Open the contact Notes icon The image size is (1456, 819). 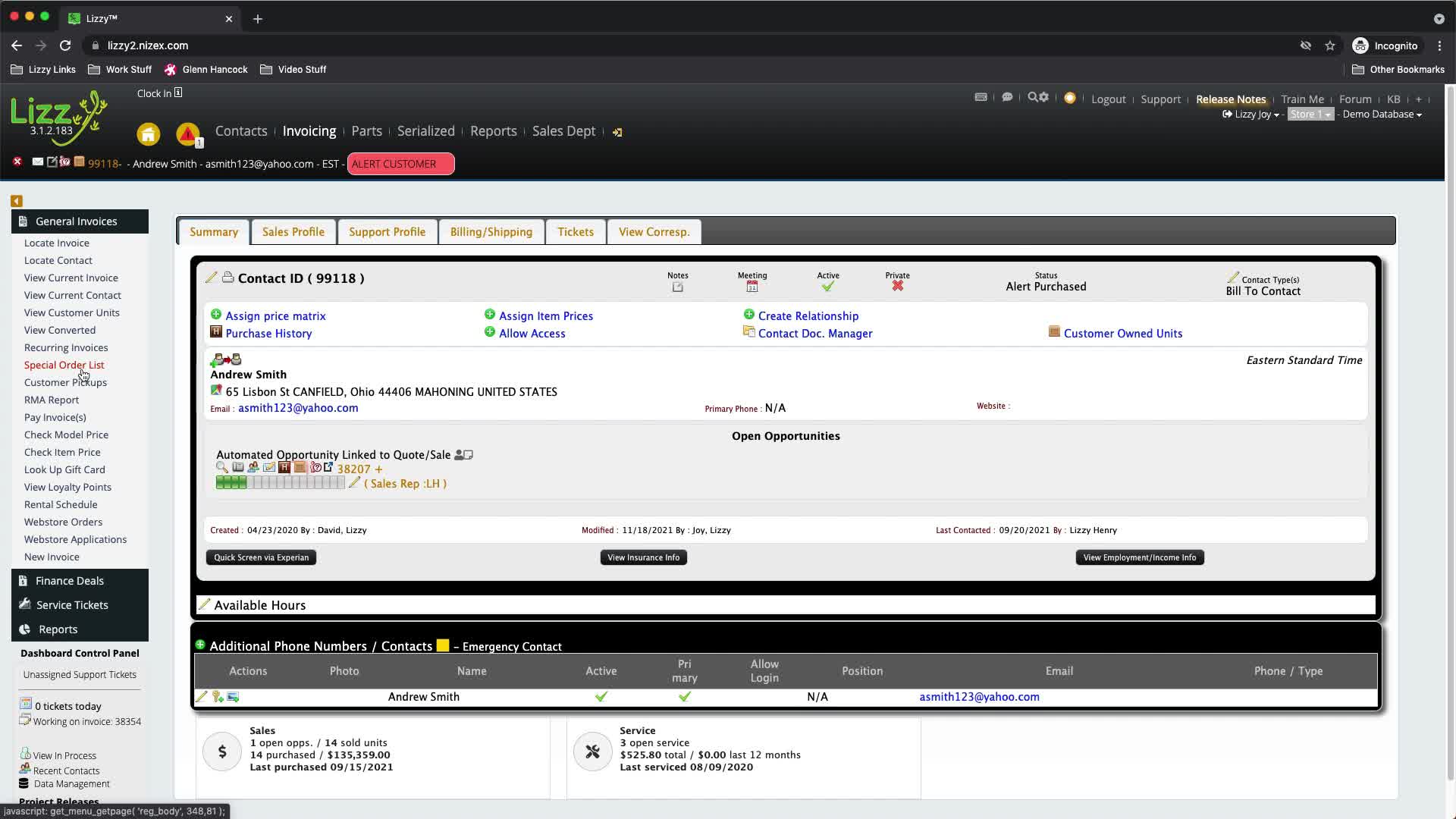pos(677,287)
